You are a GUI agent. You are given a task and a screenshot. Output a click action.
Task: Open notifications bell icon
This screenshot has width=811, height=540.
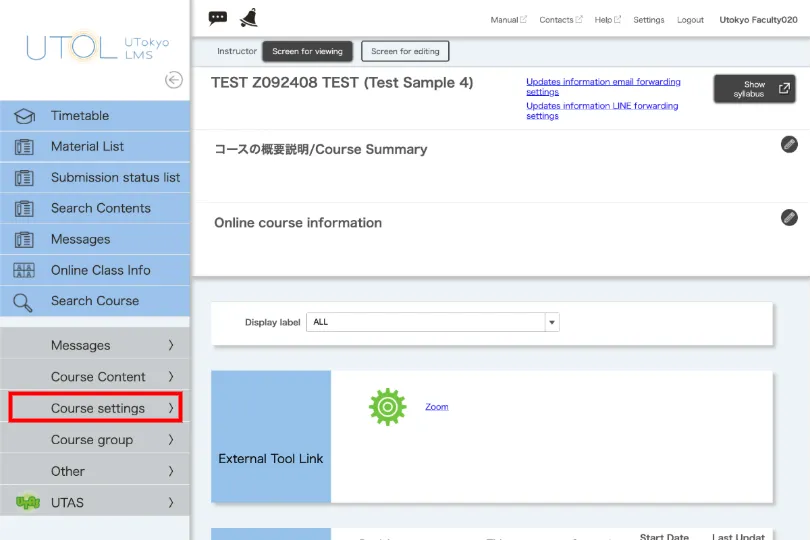[x=249, y=18]
